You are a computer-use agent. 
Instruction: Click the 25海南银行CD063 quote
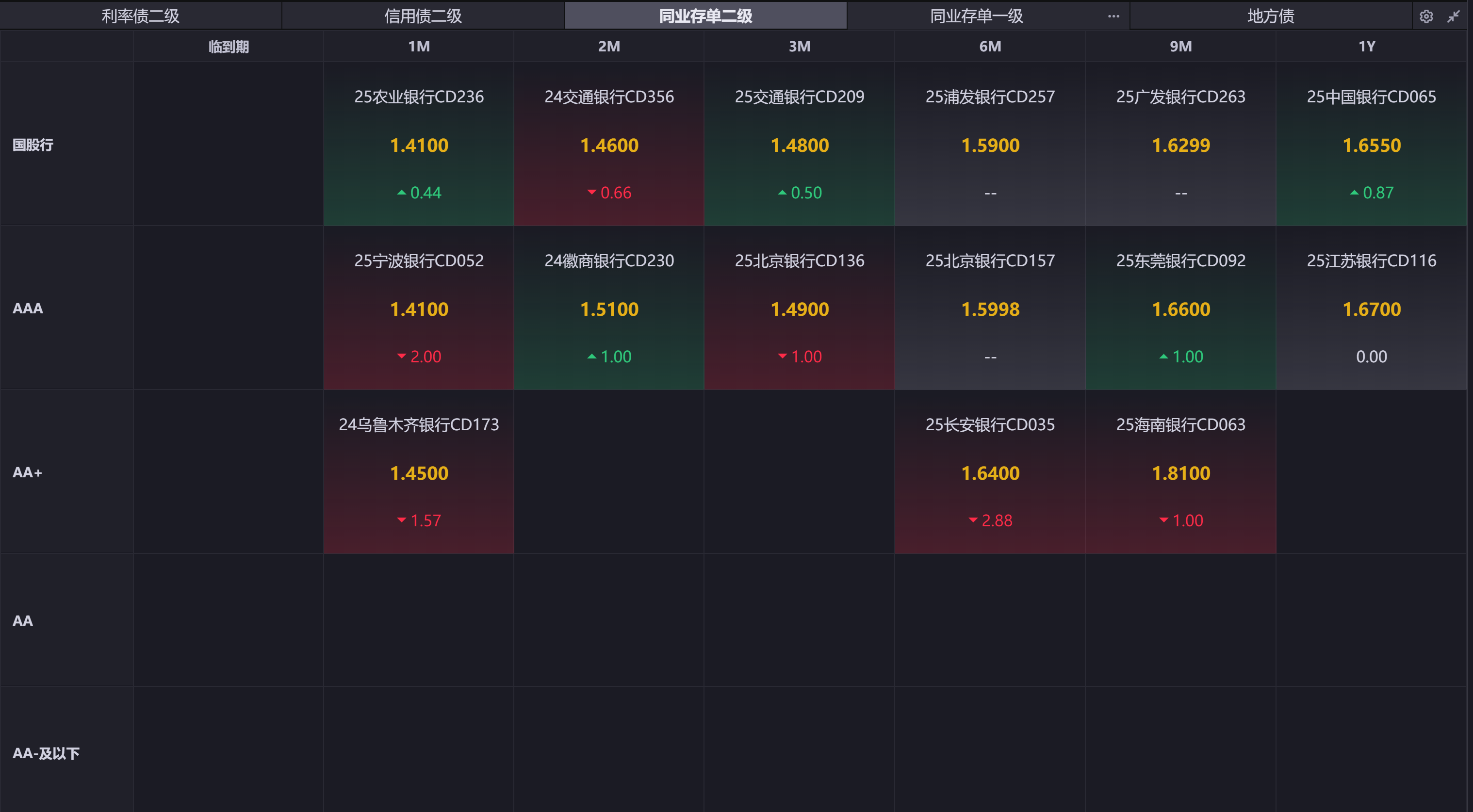1180,472
